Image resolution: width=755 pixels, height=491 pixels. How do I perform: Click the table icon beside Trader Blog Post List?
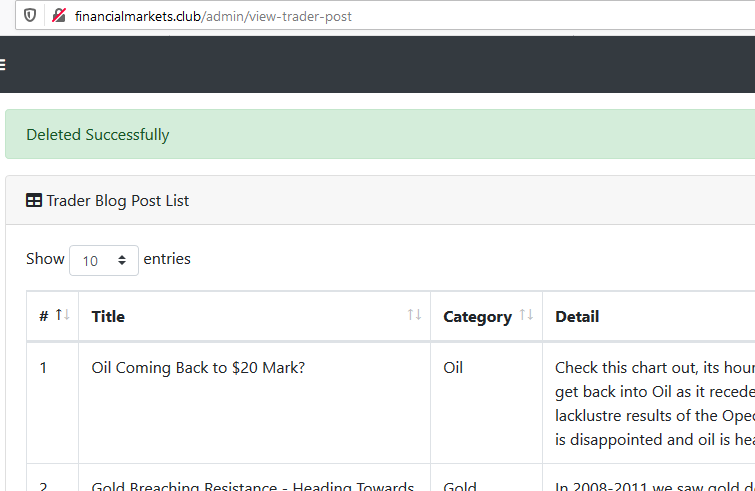pyautogui.click(x=34, y=201)
